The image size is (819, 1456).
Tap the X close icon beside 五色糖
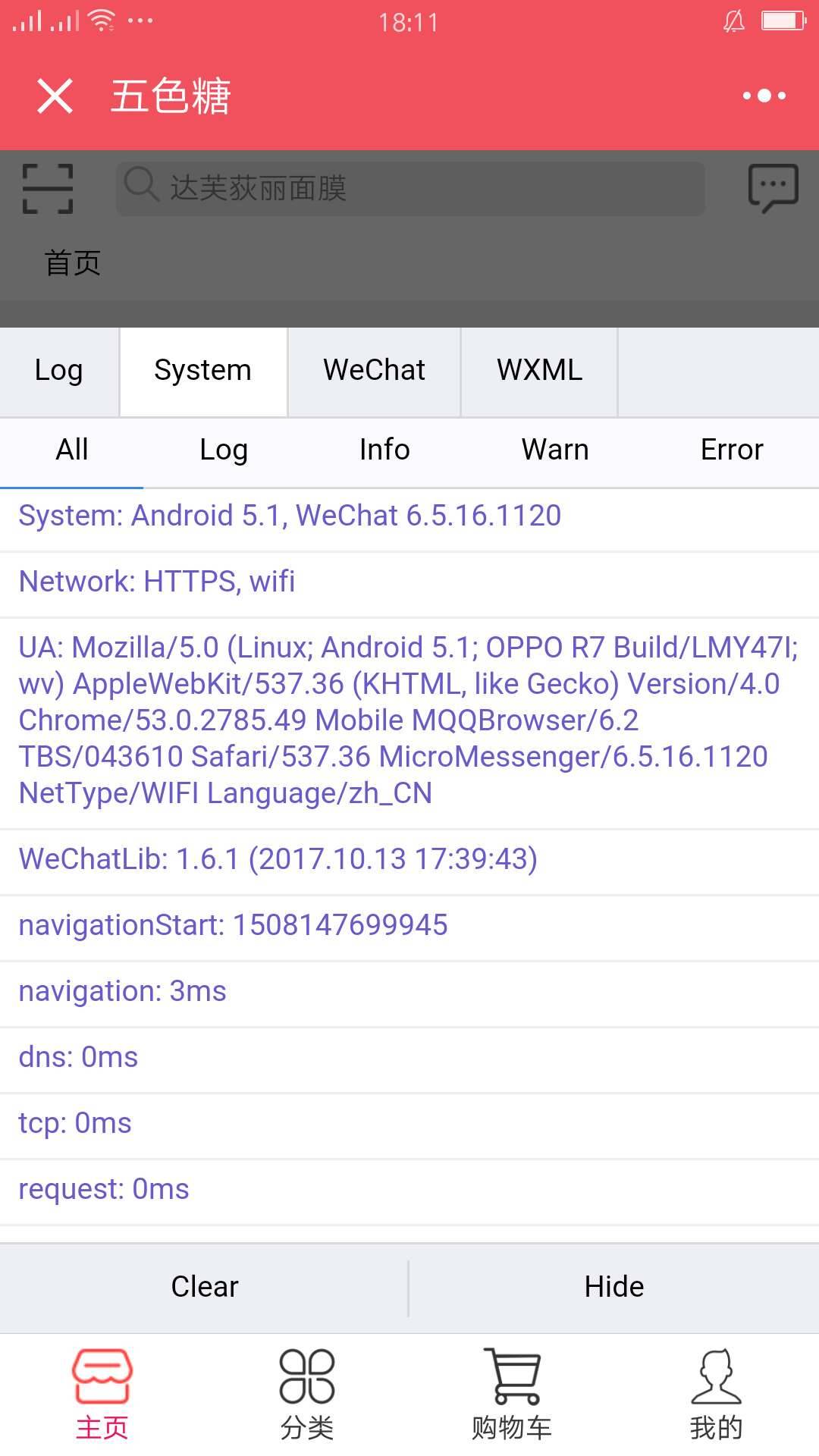[x=55, y=96]
